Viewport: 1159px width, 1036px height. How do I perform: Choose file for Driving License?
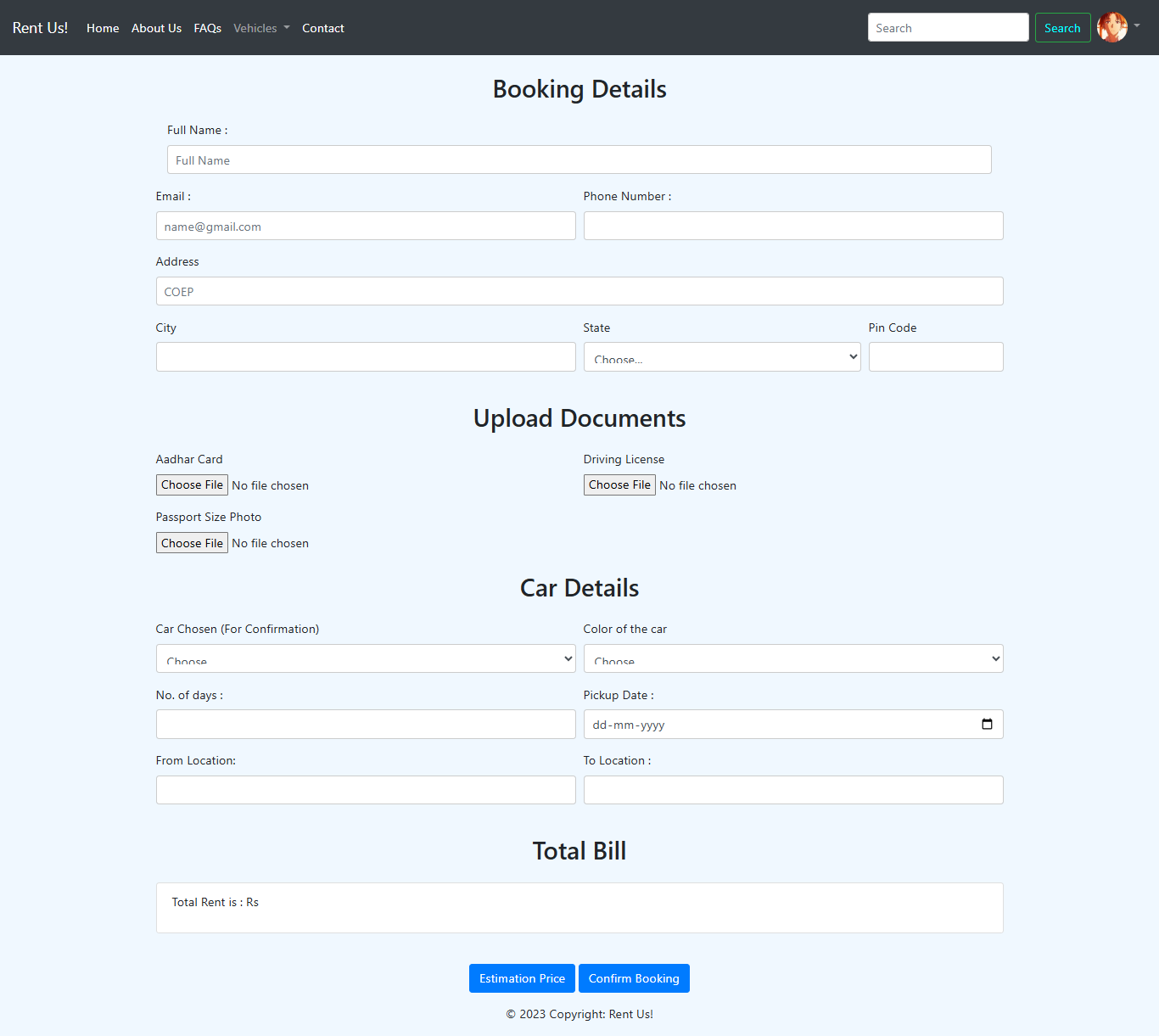pyautogui.click(x=619, y=484)
